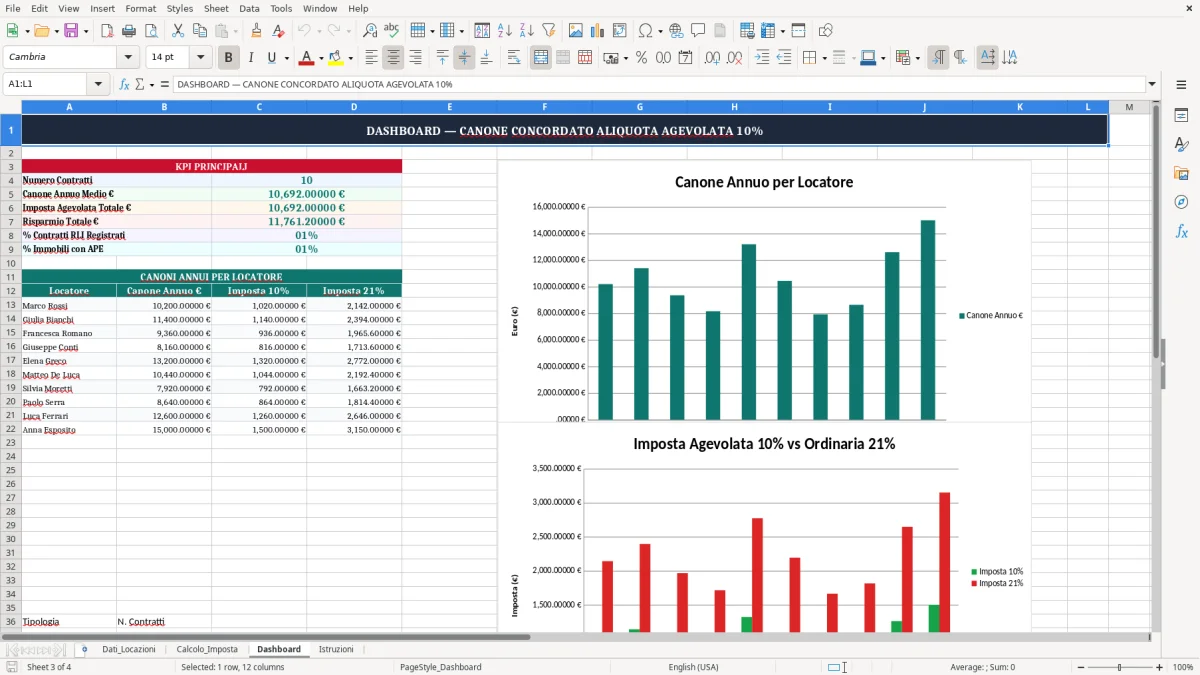Insert hyperlink icon
1200x675 pixels.
(676, 31)
